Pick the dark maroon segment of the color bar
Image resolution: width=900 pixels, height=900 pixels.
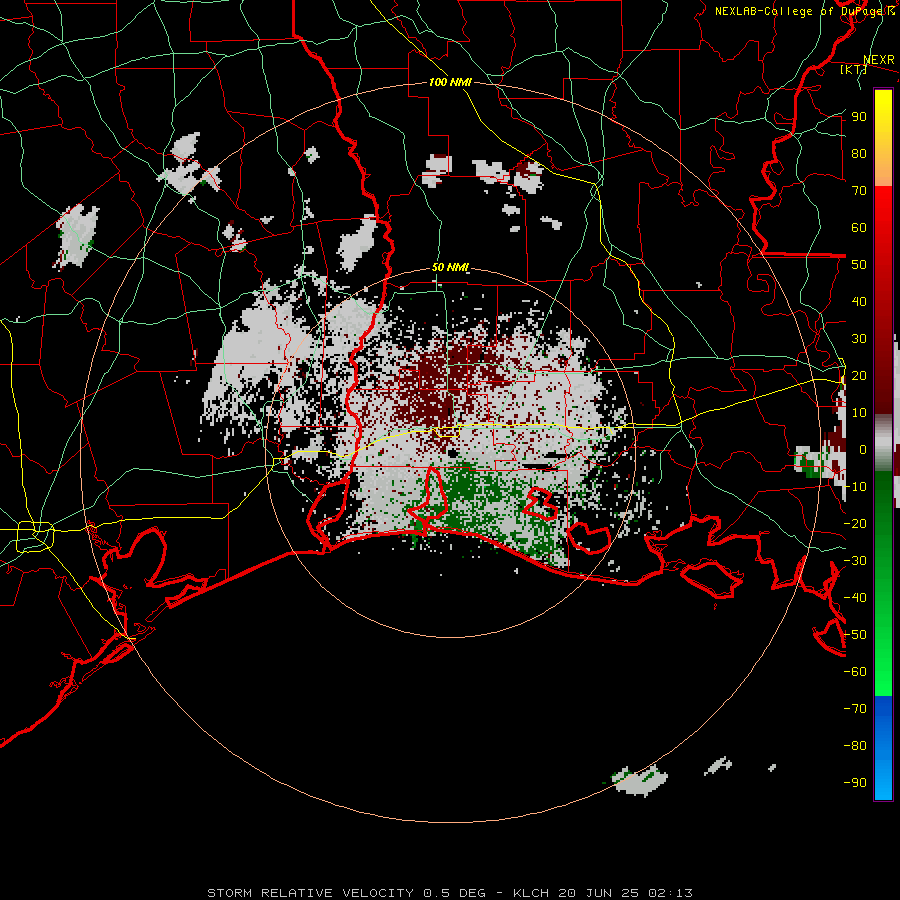coord(883,373)
